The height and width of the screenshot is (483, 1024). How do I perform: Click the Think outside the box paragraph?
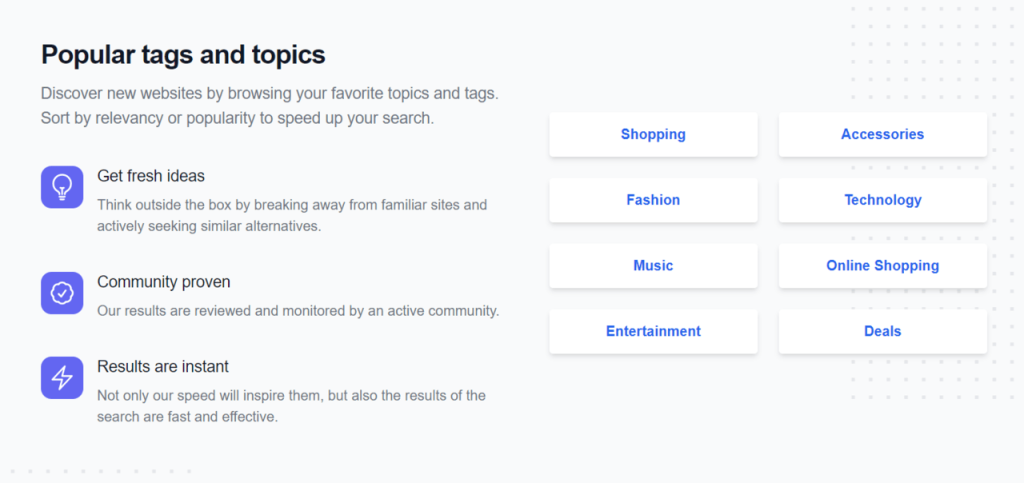[x=292, y=215]
